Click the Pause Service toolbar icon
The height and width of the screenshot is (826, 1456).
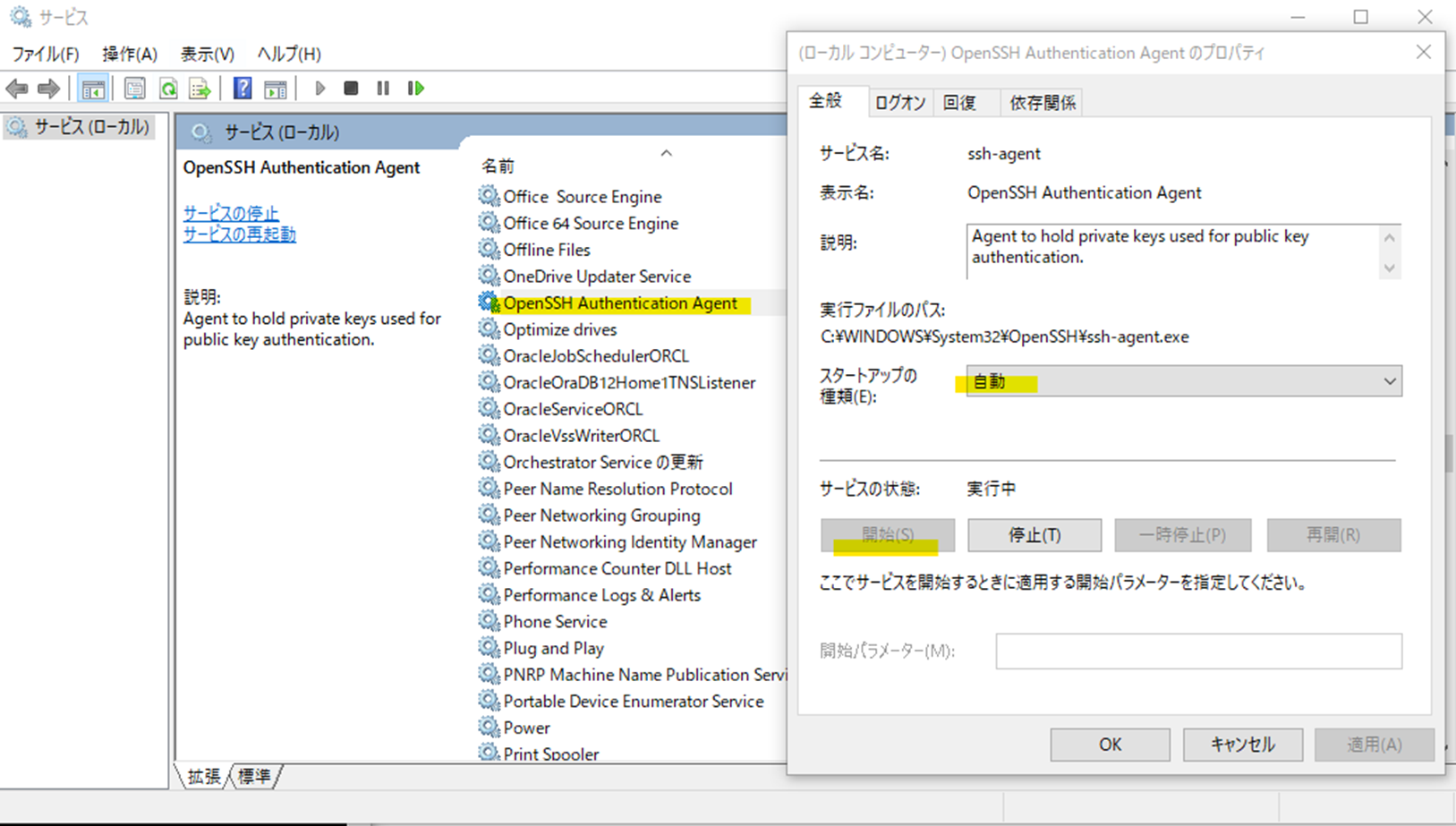point(383,88)
